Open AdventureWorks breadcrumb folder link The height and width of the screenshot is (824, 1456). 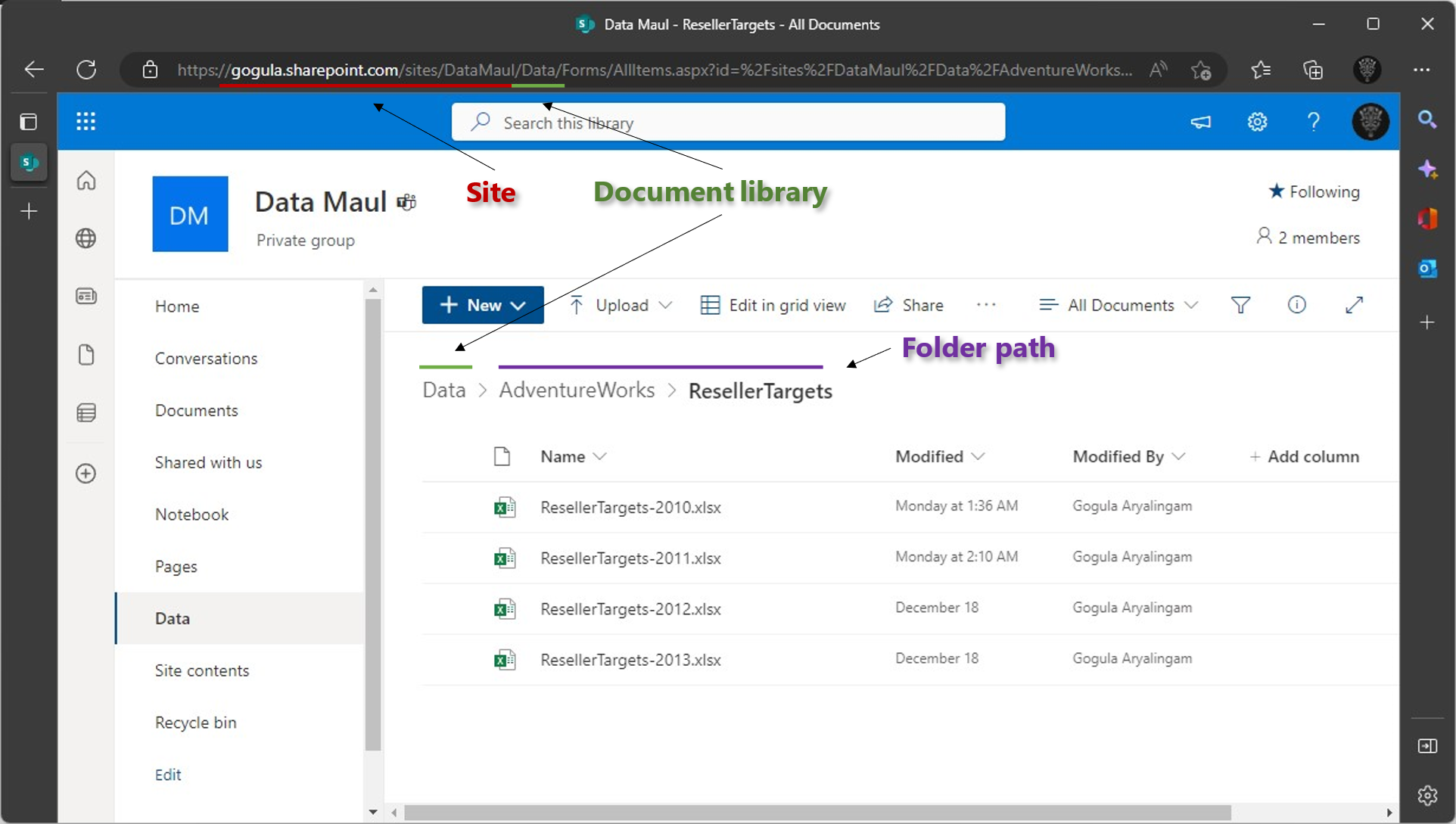coord(577,390)
